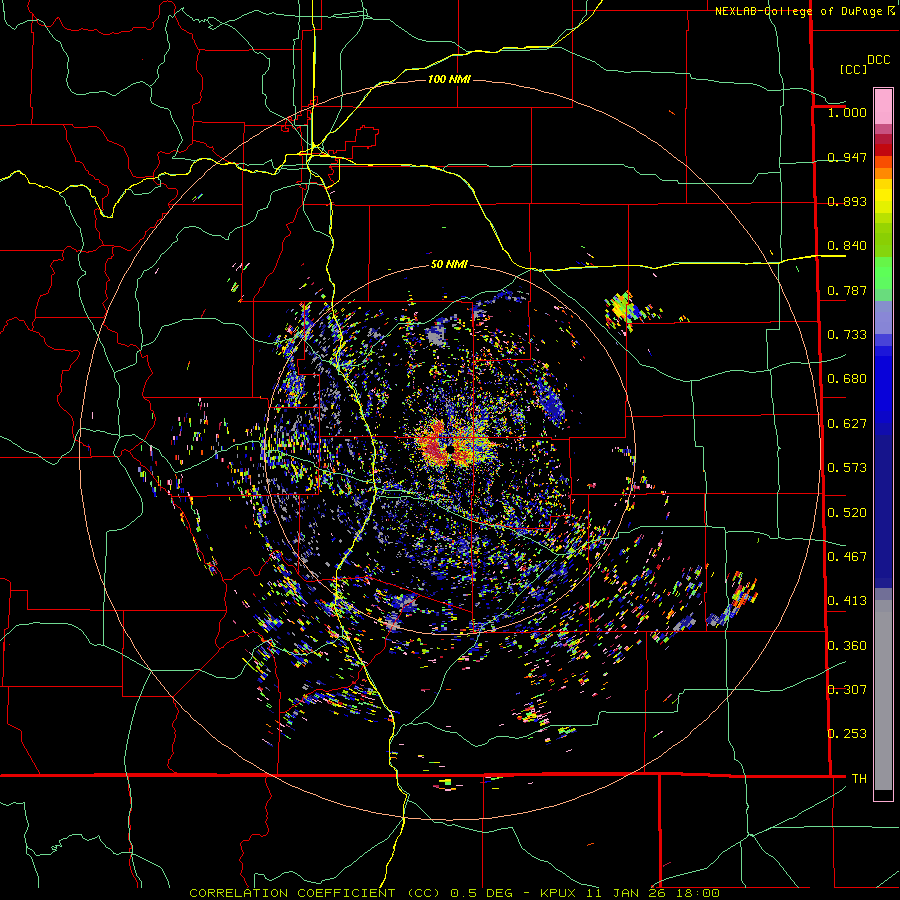Click the 100 NMI range ring label
This screenshot has height=900, width=900.
pyautogui.click(x=449, y=79)
